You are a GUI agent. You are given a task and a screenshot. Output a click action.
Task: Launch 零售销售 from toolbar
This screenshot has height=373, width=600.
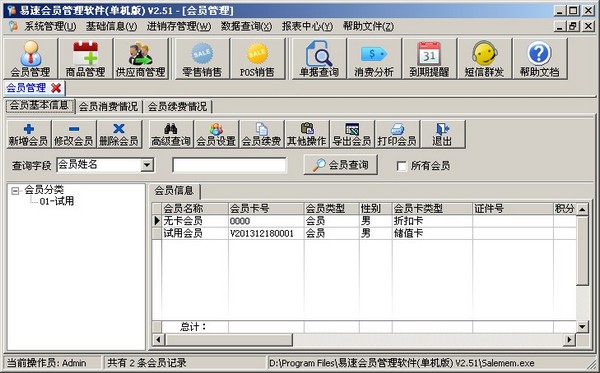point(202,59)
